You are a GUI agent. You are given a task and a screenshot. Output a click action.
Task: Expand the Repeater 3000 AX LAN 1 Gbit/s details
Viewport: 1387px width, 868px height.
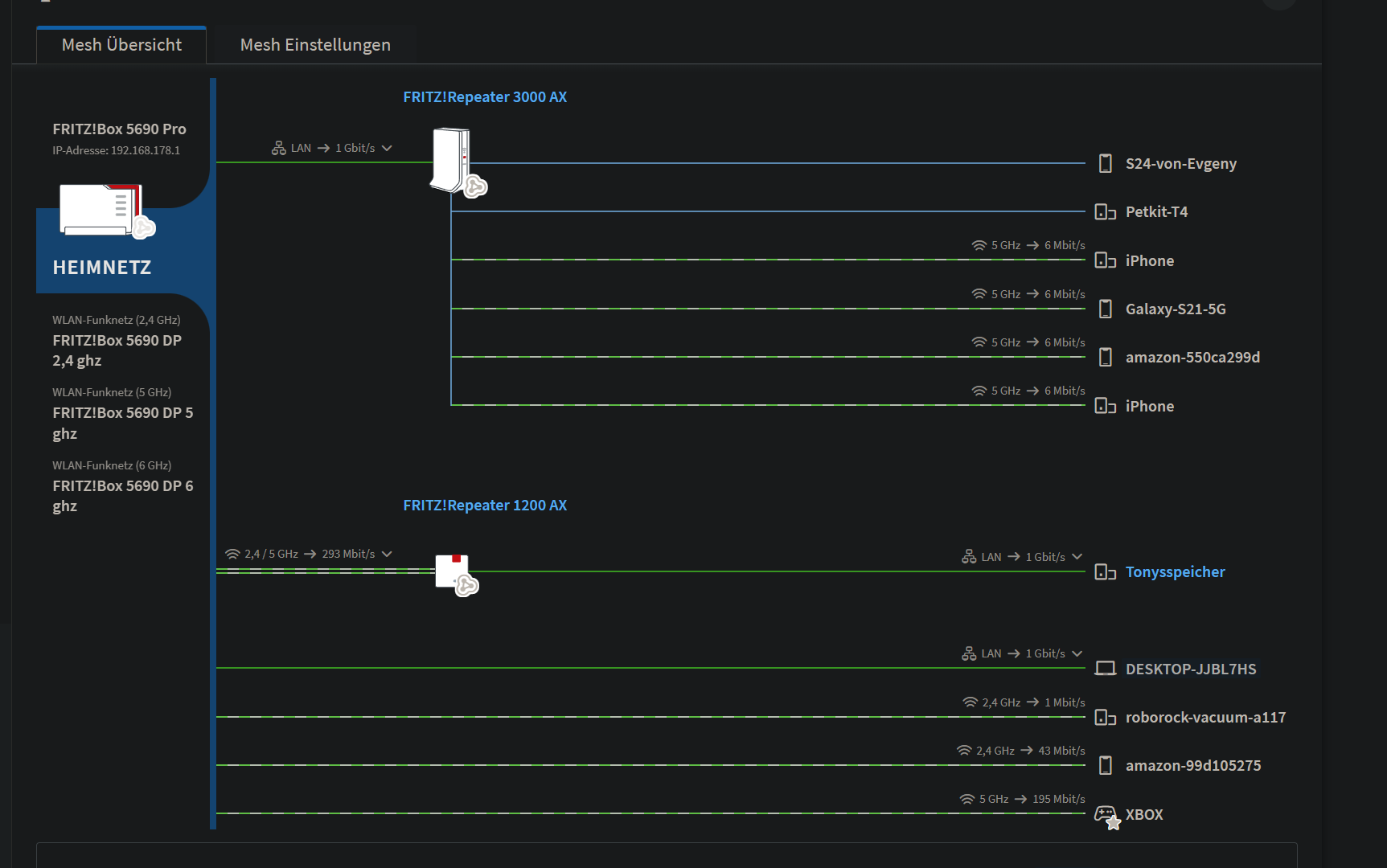click(x=387, y=148)
